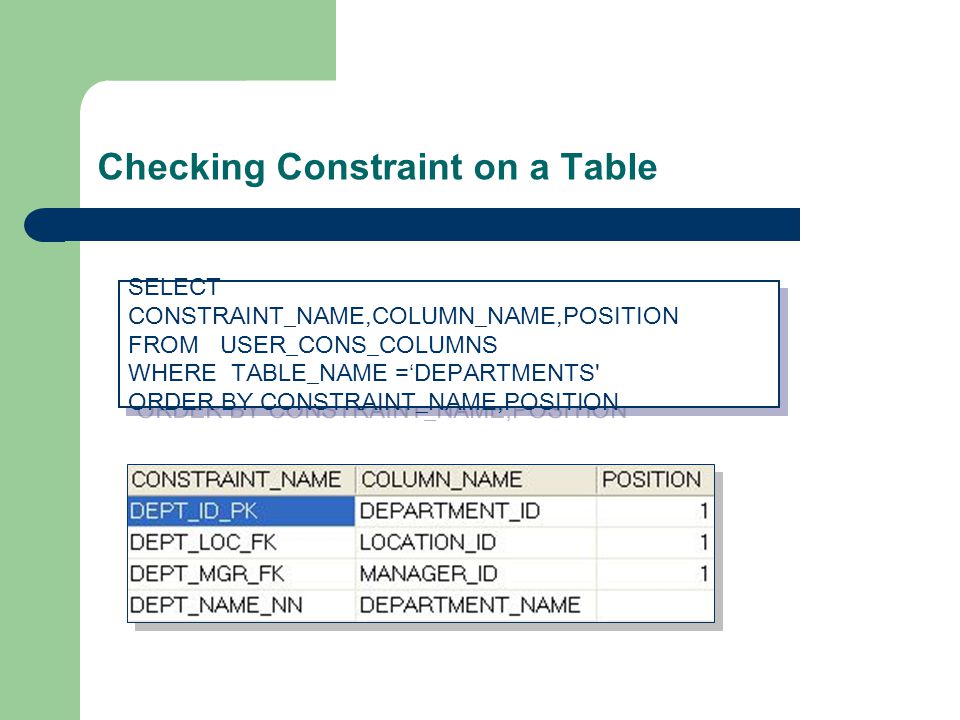Click the WHERE TABLE_NAME ='DEPARTMENTS' line
This screenshot has width=960, height=720.
[364, 373]
